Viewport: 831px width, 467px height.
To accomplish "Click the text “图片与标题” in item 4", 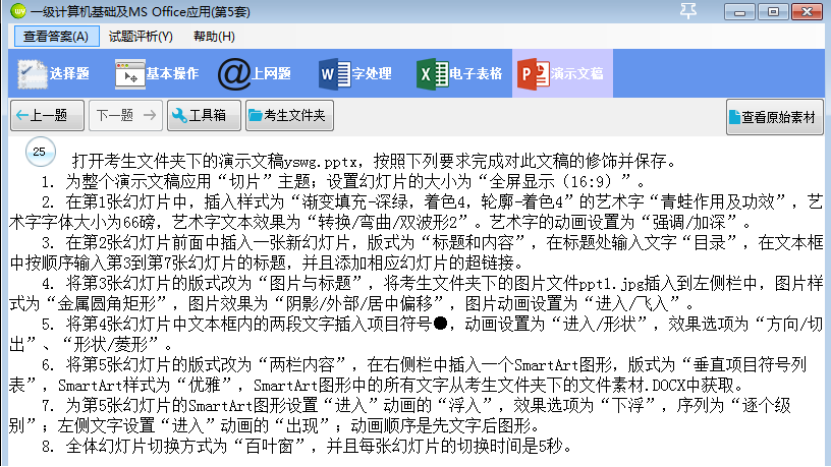I will 314,284.
